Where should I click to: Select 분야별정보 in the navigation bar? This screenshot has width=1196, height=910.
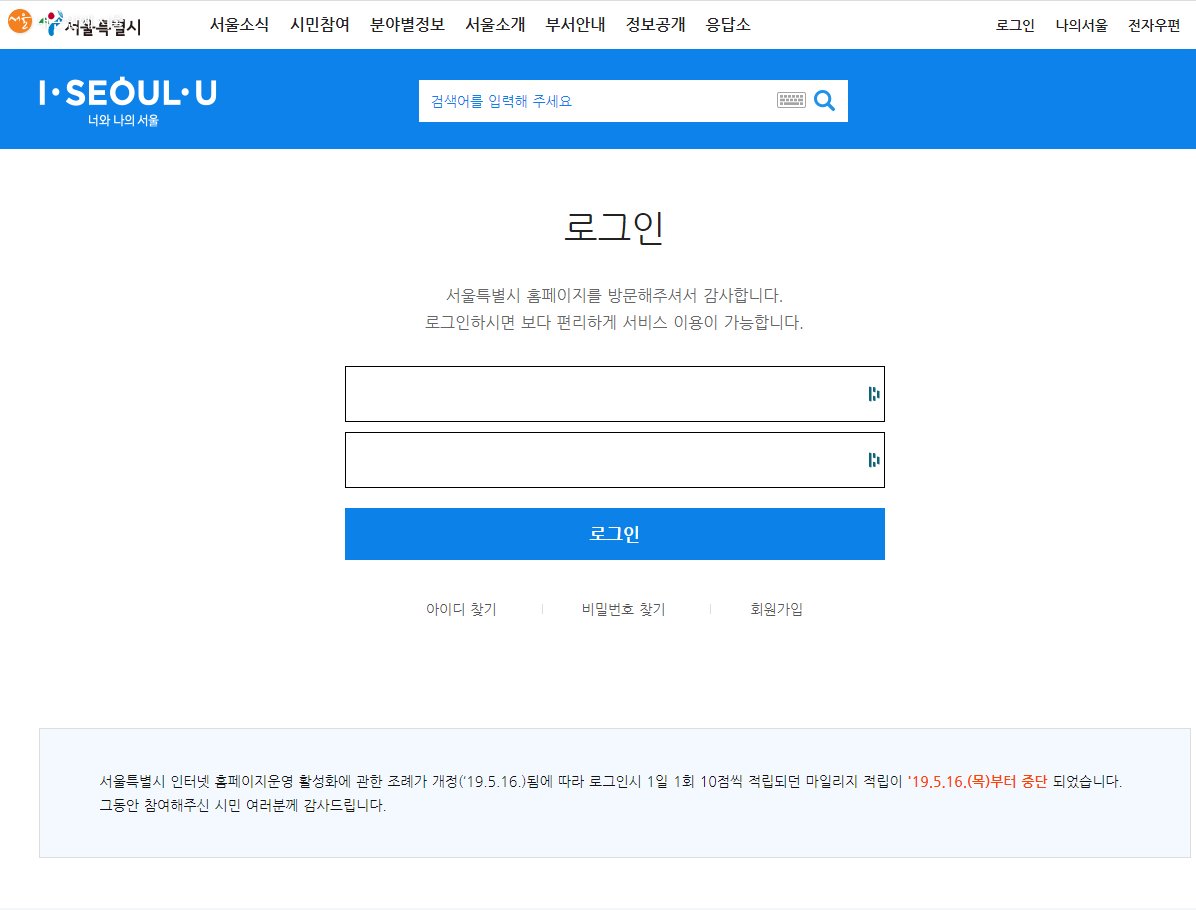pyautogui.click(x=407, y=25)
